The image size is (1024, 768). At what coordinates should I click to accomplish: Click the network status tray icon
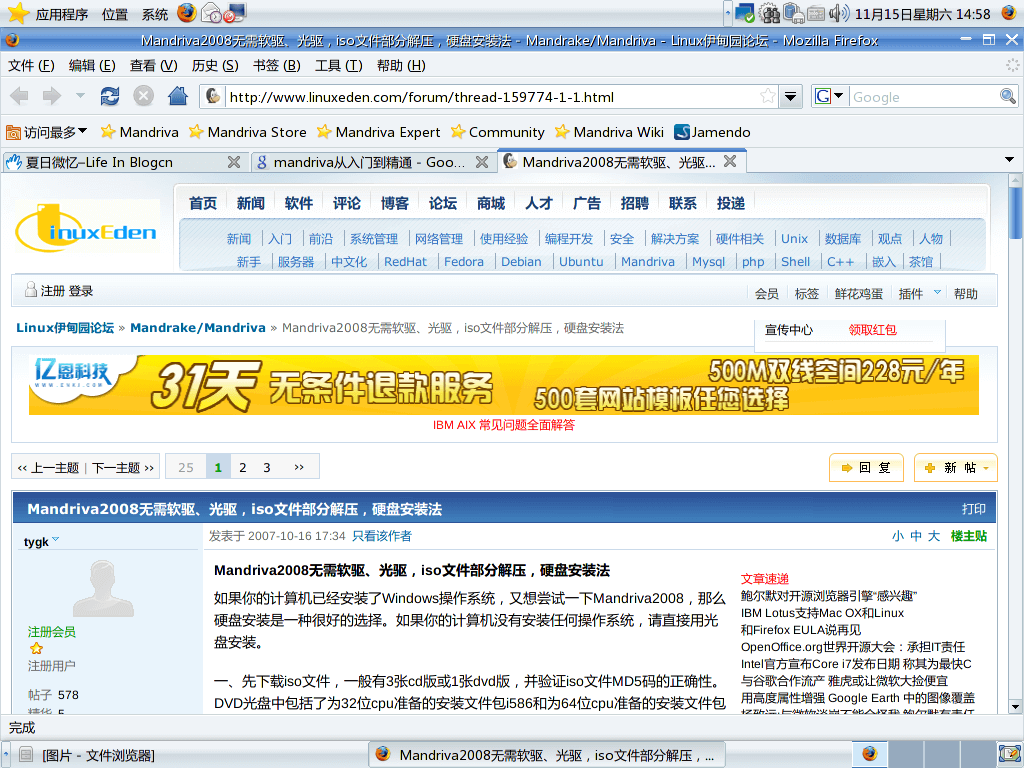(744, 13)
